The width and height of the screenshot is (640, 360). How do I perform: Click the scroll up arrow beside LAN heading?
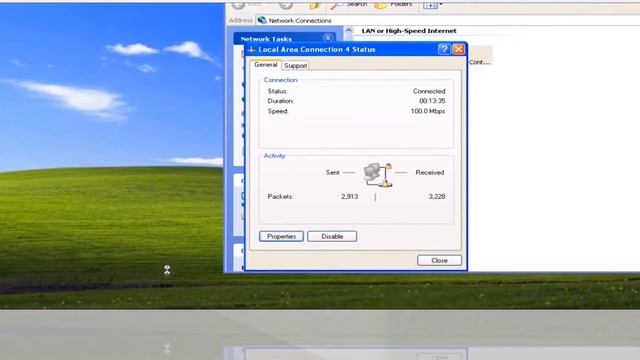(x=349, y=31)
